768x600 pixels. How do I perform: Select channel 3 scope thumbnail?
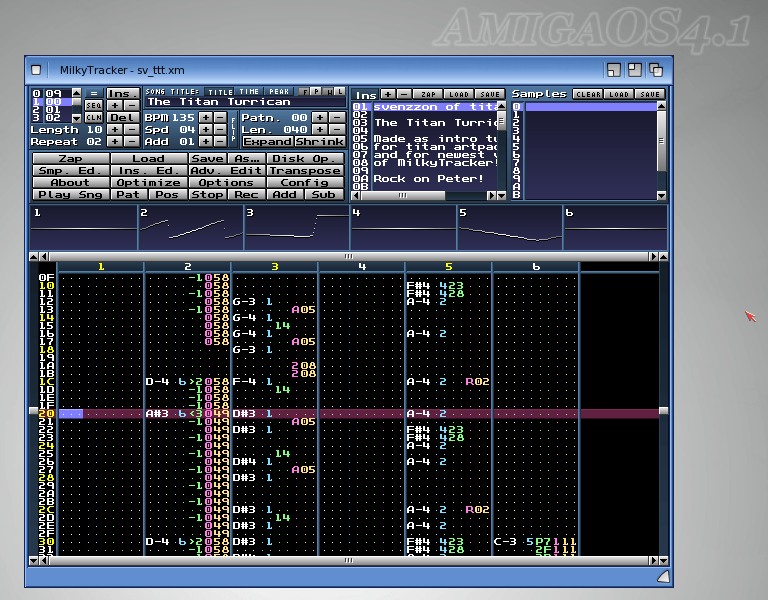pyautogui.click(x=296, y=229)
